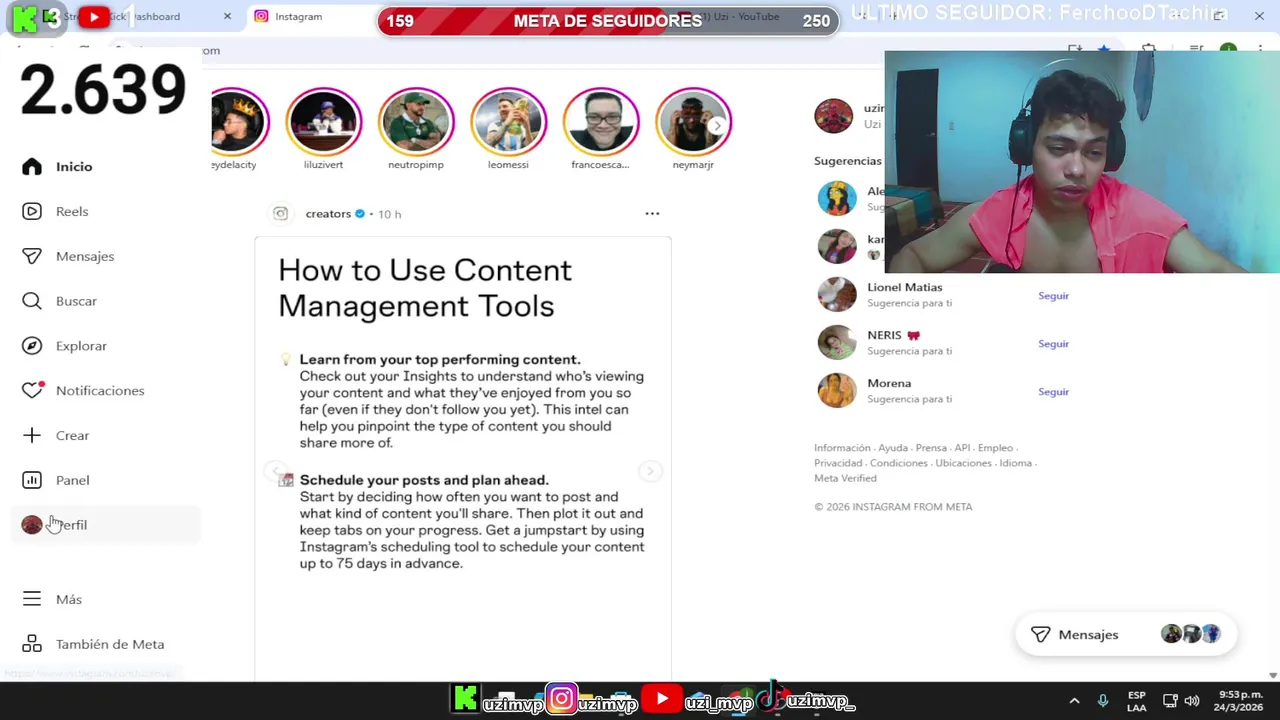Open the creators account name link

click(328, 214)
